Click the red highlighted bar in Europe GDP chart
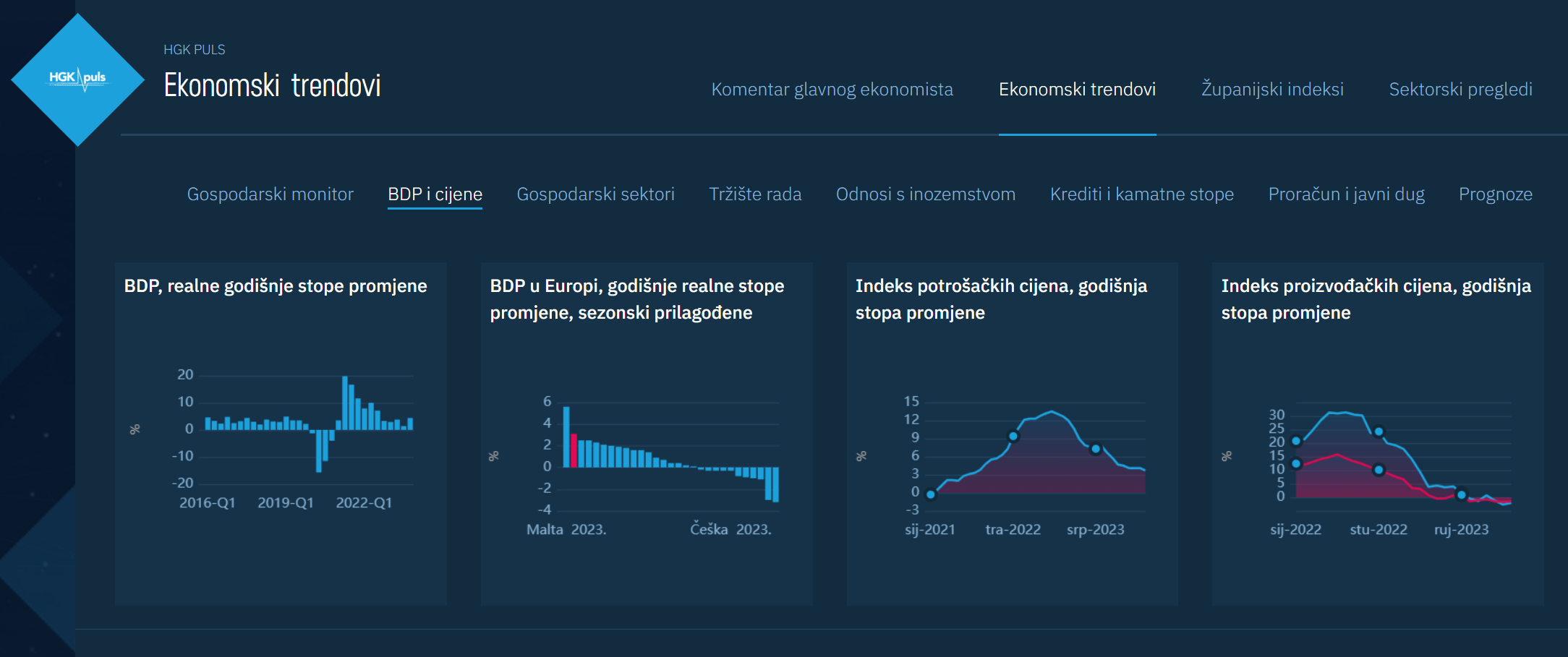The height and width of the screenshot is (657, 1568). tap(574, 450)
